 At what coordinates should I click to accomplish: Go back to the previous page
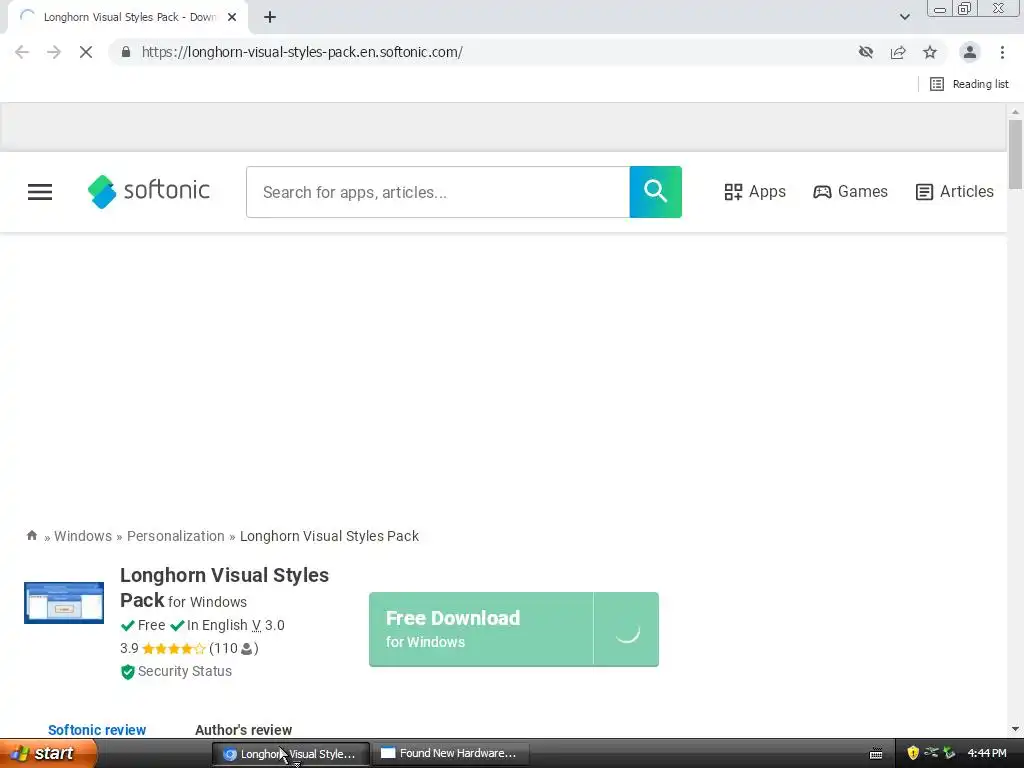click(22, 52)
